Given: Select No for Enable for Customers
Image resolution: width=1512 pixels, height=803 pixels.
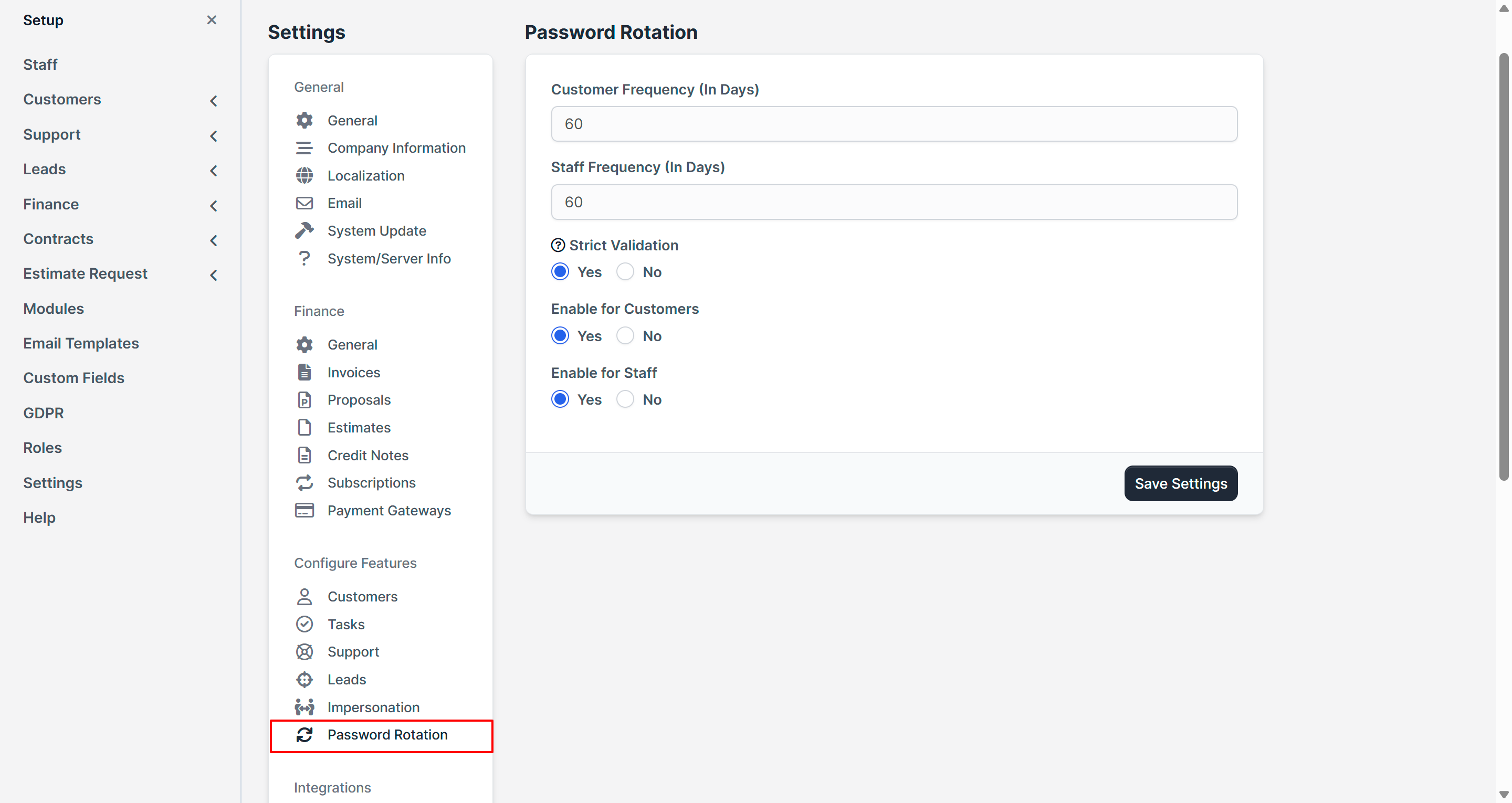Looking at the screenshot, I should [625, 336].
